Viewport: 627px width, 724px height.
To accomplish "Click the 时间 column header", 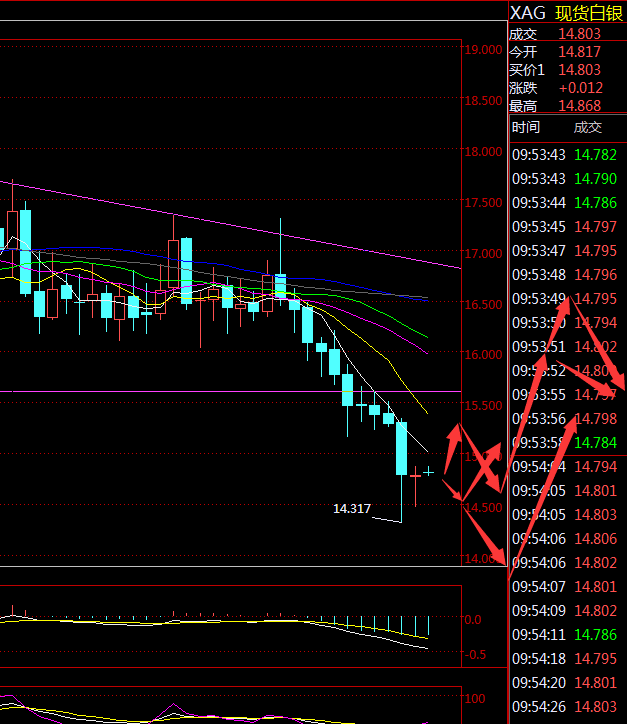I will (526, 127).
